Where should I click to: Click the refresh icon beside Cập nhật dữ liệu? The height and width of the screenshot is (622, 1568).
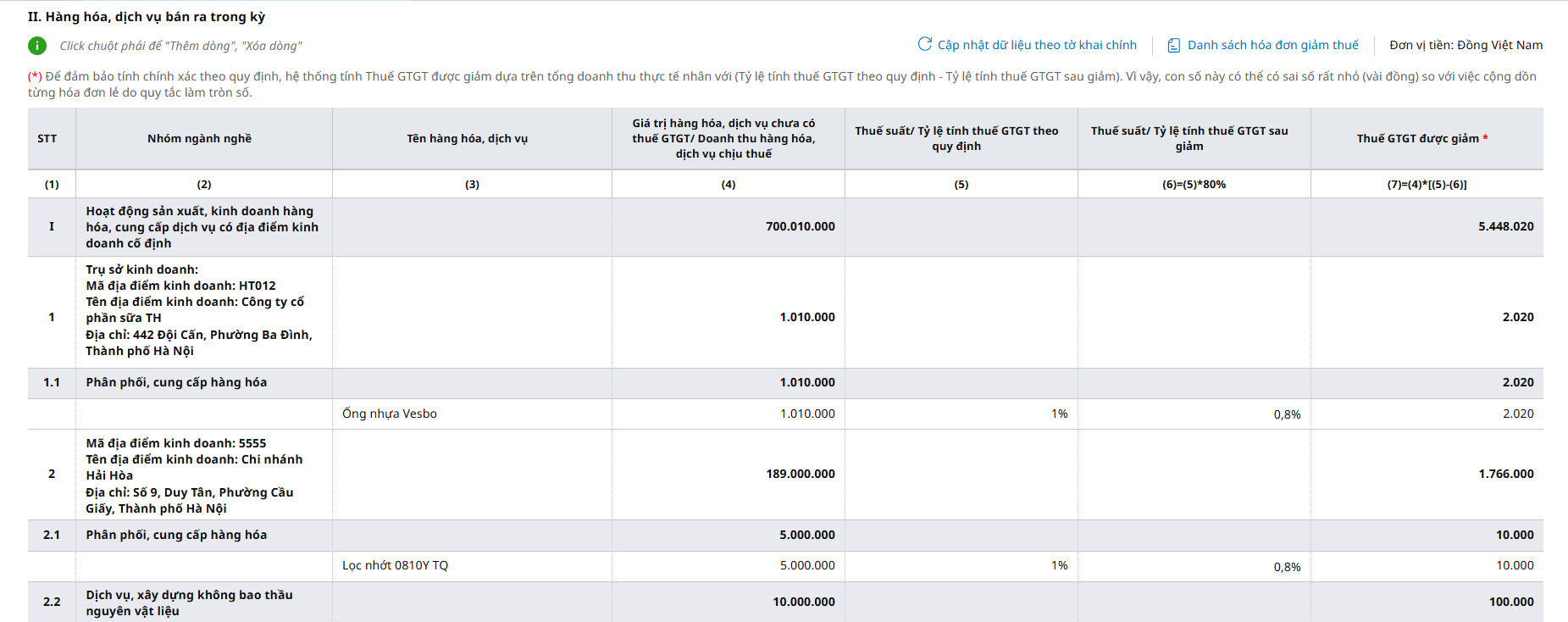(x=925, y=44)
